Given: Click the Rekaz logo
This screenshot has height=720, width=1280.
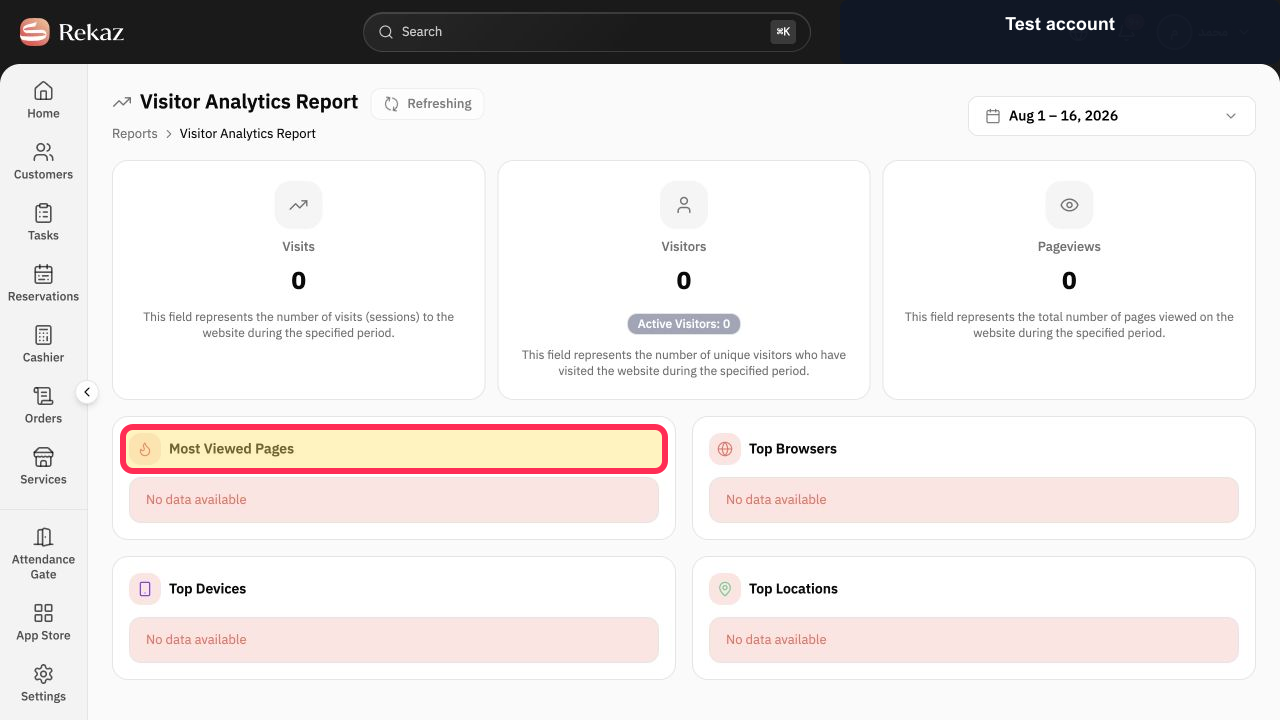Looking at the screenshot, I should [x=71, y=32].
